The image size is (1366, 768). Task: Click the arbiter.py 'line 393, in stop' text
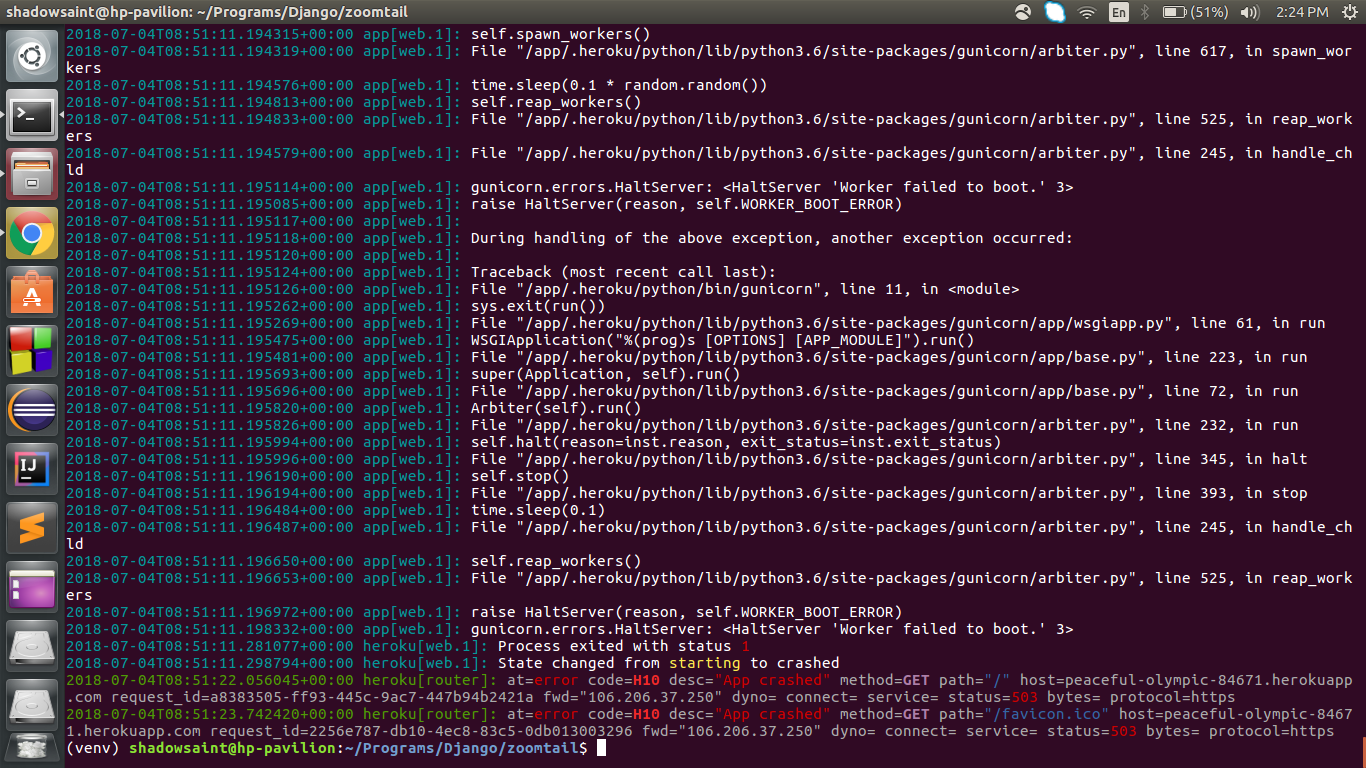pyautogui.click(x=1232, y=493)
